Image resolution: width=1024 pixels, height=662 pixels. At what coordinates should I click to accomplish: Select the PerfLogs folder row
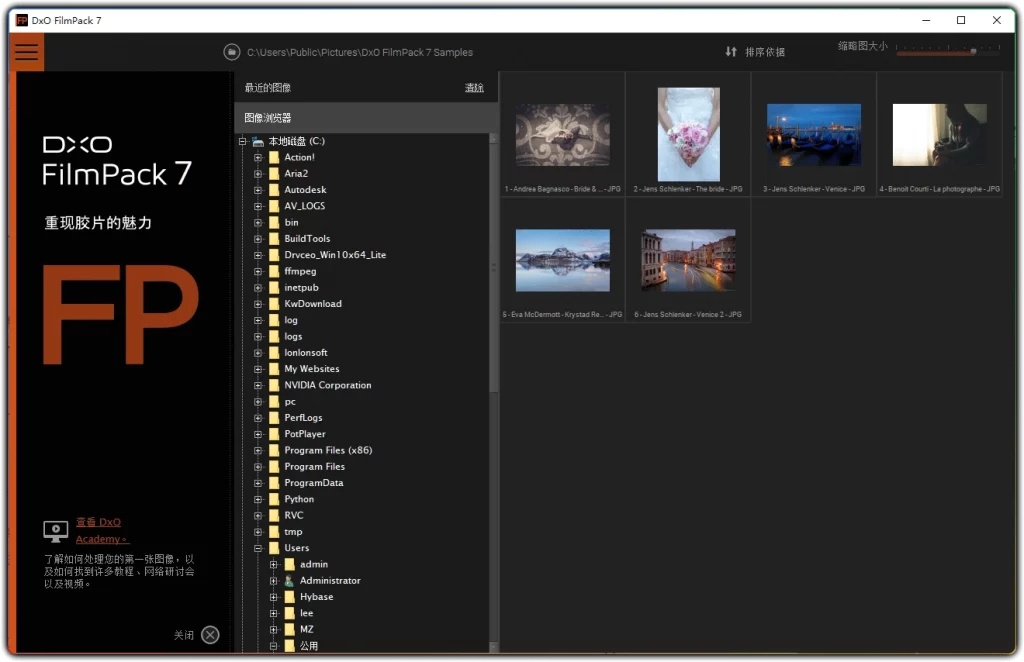[303, 418]
